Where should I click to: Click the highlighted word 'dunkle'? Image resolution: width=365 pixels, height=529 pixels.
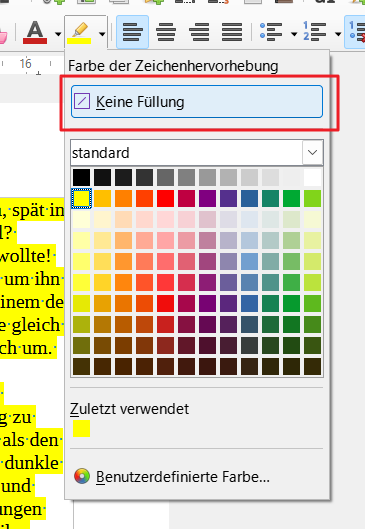[x=31, y=463]
